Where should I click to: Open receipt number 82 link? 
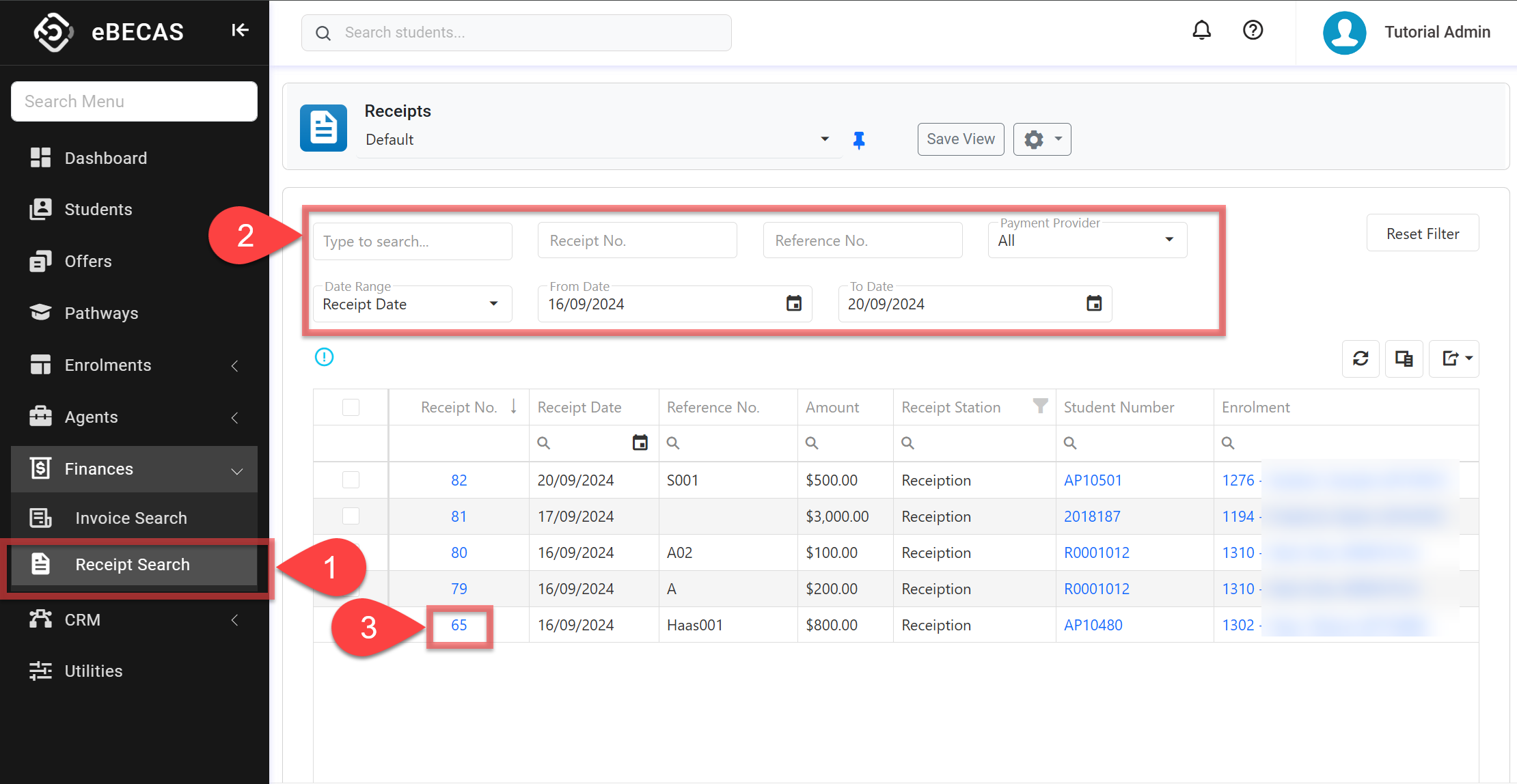click(459, 480)
